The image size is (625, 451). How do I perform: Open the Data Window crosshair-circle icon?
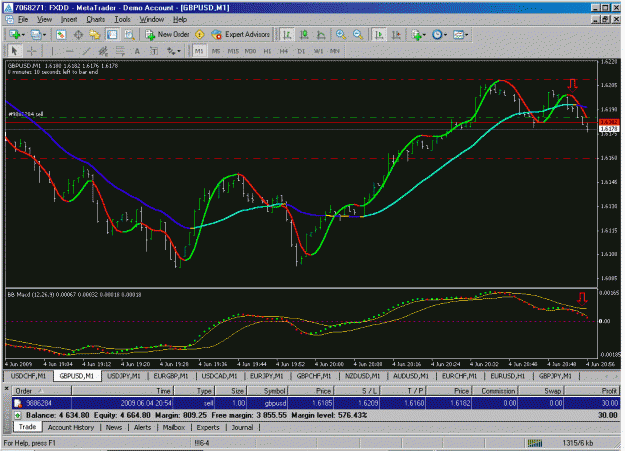[78, 35]
